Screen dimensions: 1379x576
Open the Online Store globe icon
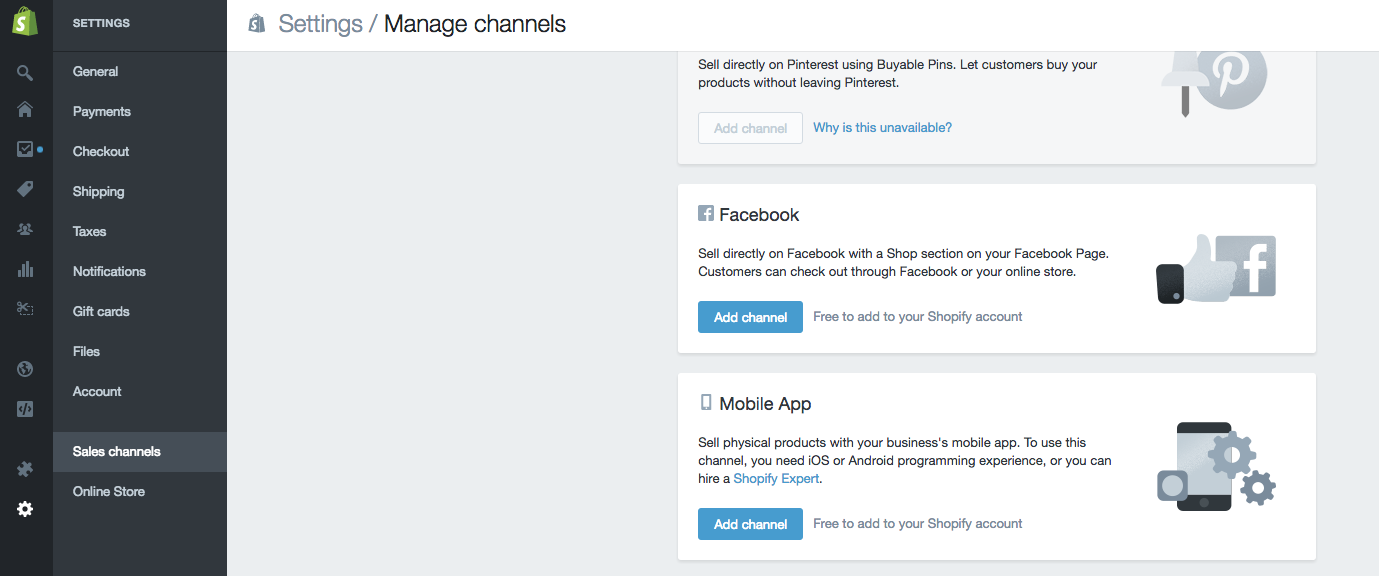point(25,369)
